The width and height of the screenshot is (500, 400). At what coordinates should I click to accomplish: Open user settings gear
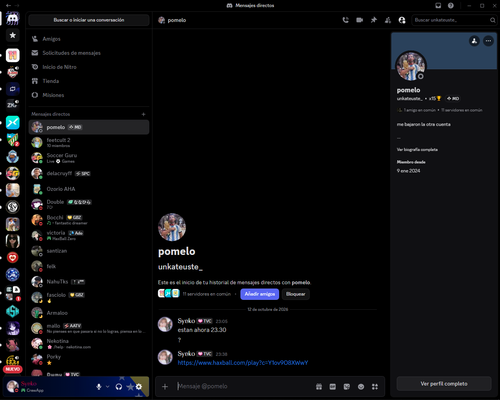click(139, 387)
